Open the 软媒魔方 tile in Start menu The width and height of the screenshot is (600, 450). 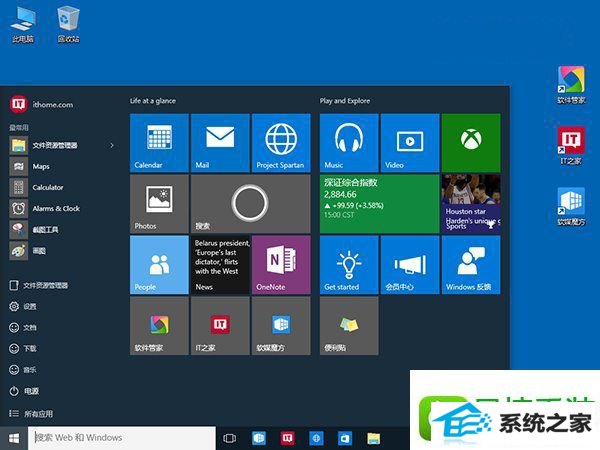tap(281, 326)
